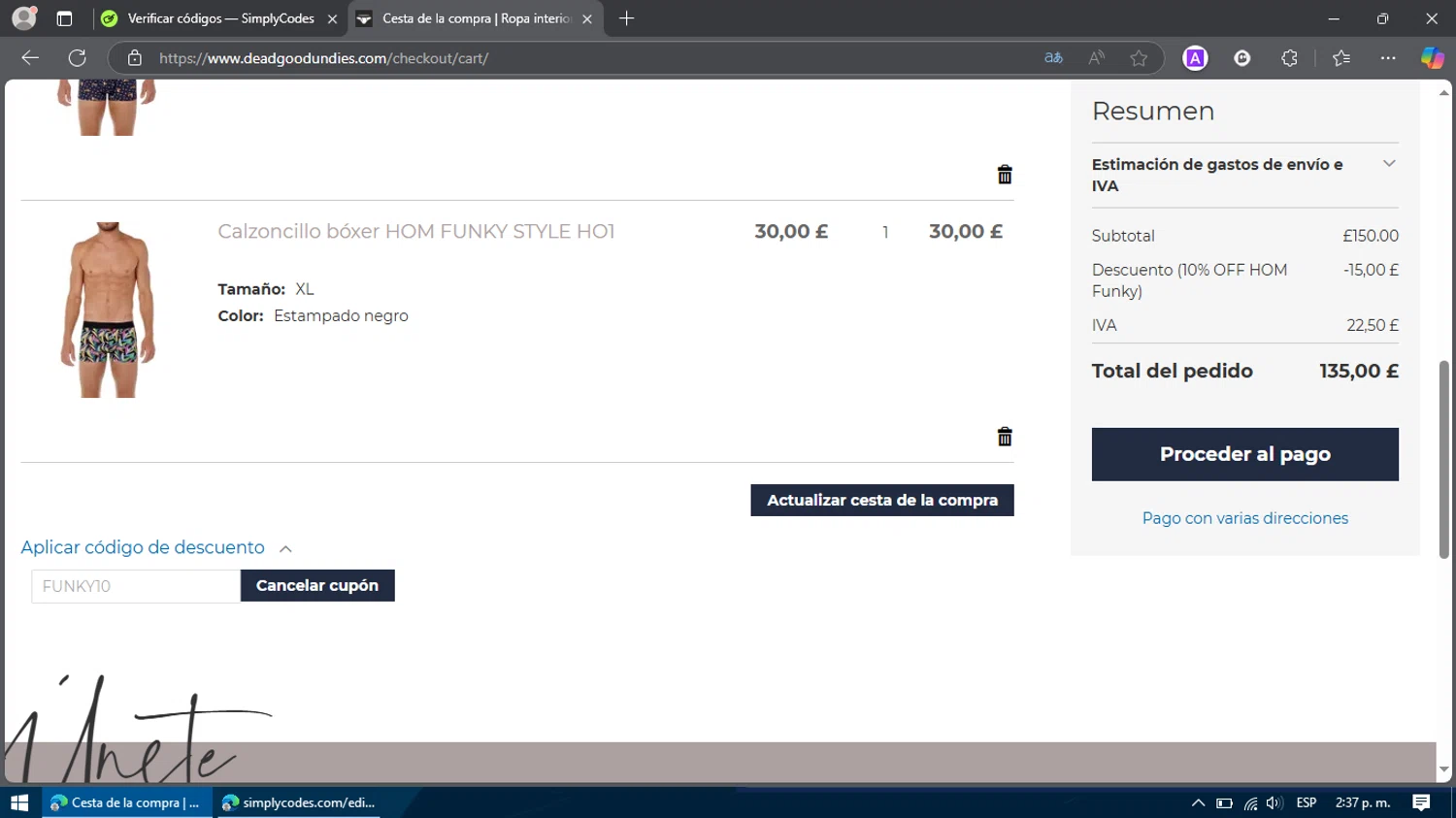Change the ESP input language
Image resolution: width=1456 pixels, height=818 pixels.
pos(1307,802)
